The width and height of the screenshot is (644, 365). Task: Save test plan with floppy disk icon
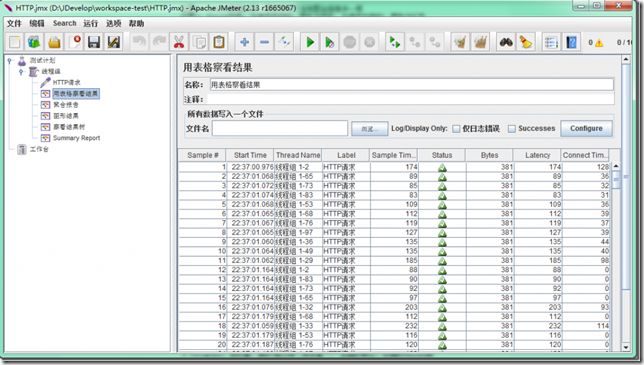click(x=94, y=42)
